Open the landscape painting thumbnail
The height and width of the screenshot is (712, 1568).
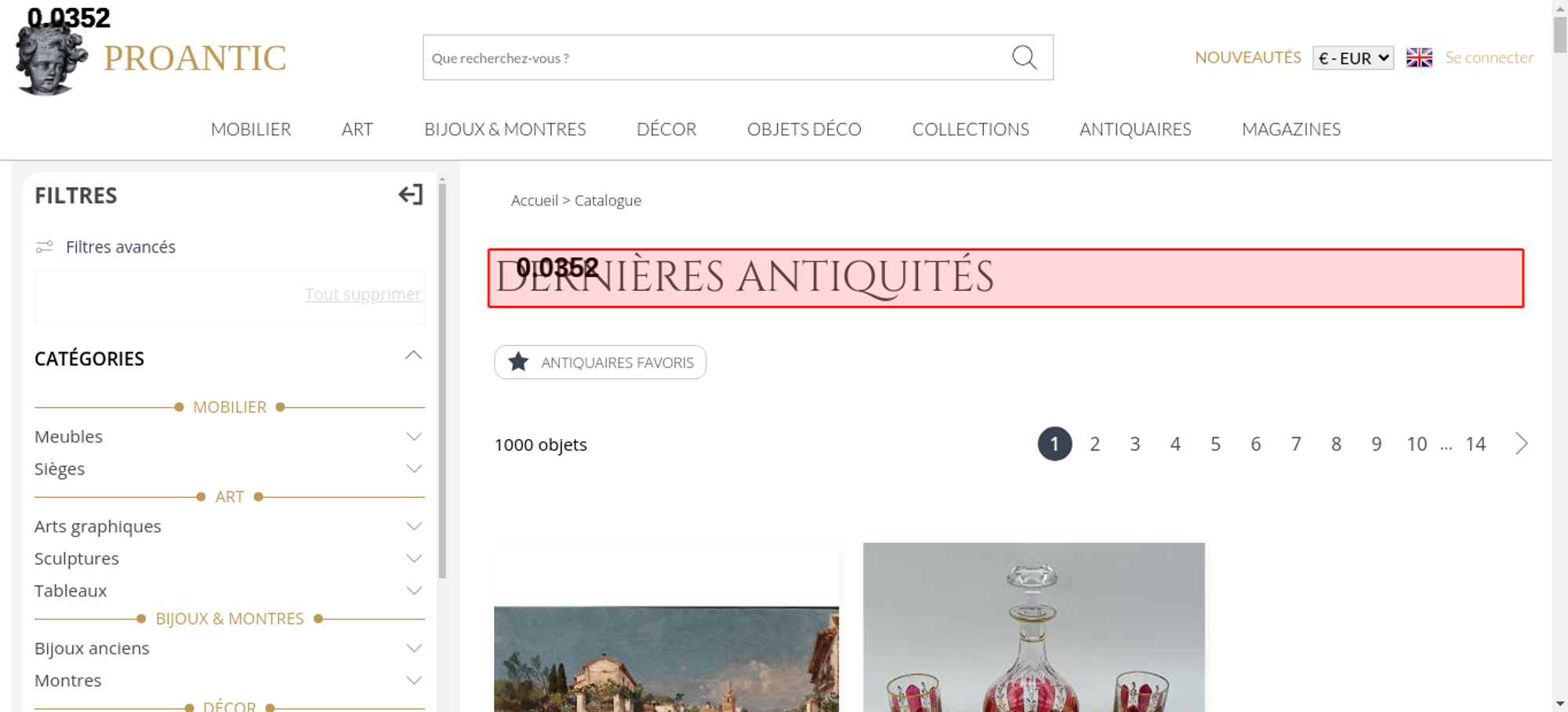(x=666, y=657)
